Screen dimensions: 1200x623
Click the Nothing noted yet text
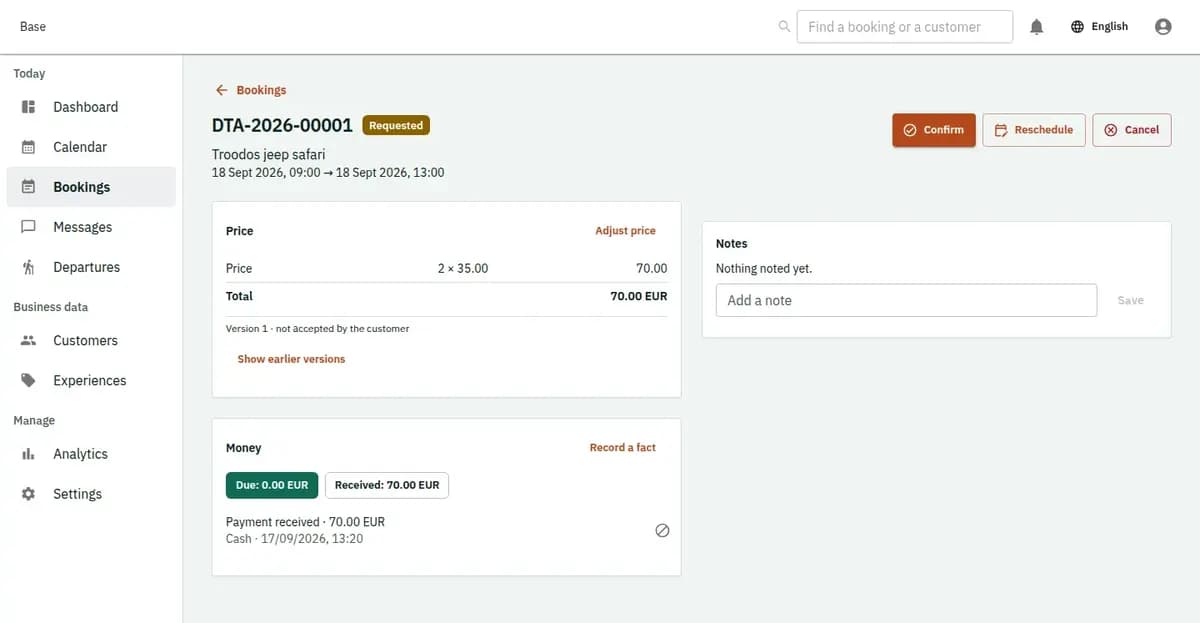point(764,269)
